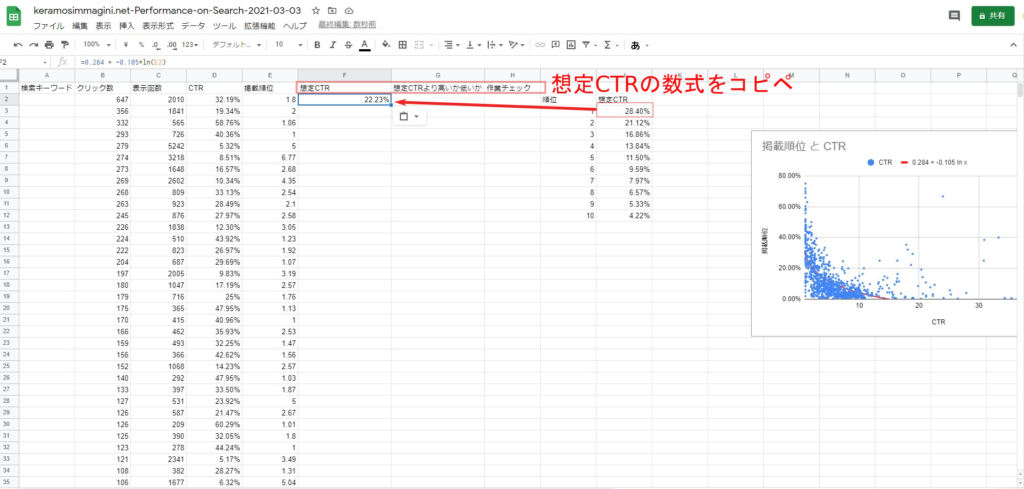Click the document title text
Screen dimensions: 1024x489
(168, 11)
